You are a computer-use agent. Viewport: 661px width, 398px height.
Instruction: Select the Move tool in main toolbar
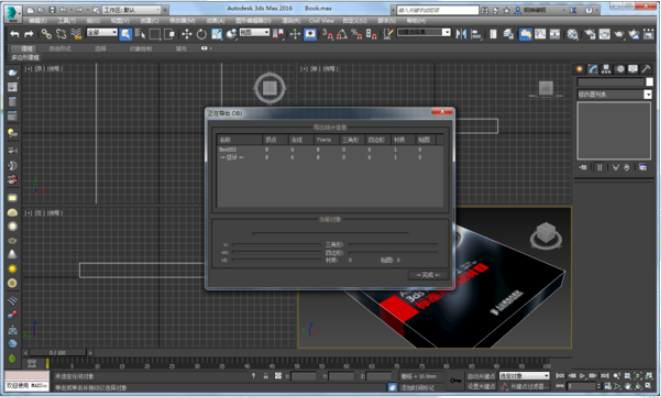tap(186, 34)
